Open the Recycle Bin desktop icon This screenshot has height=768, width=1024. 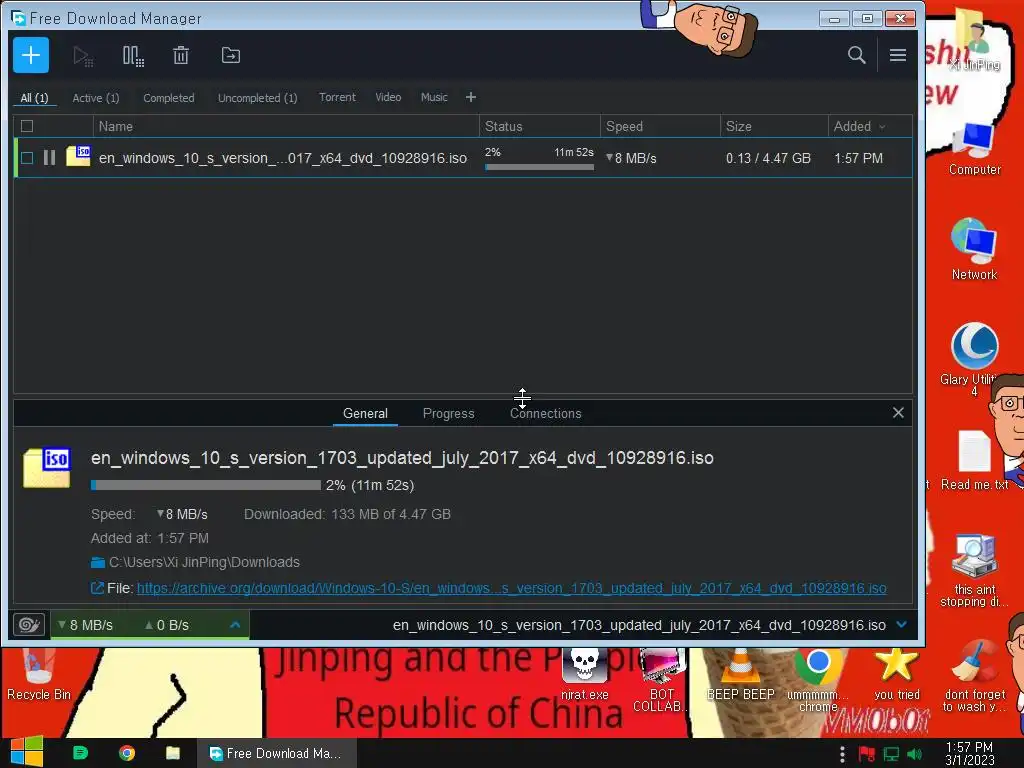(x=39, y=674)
